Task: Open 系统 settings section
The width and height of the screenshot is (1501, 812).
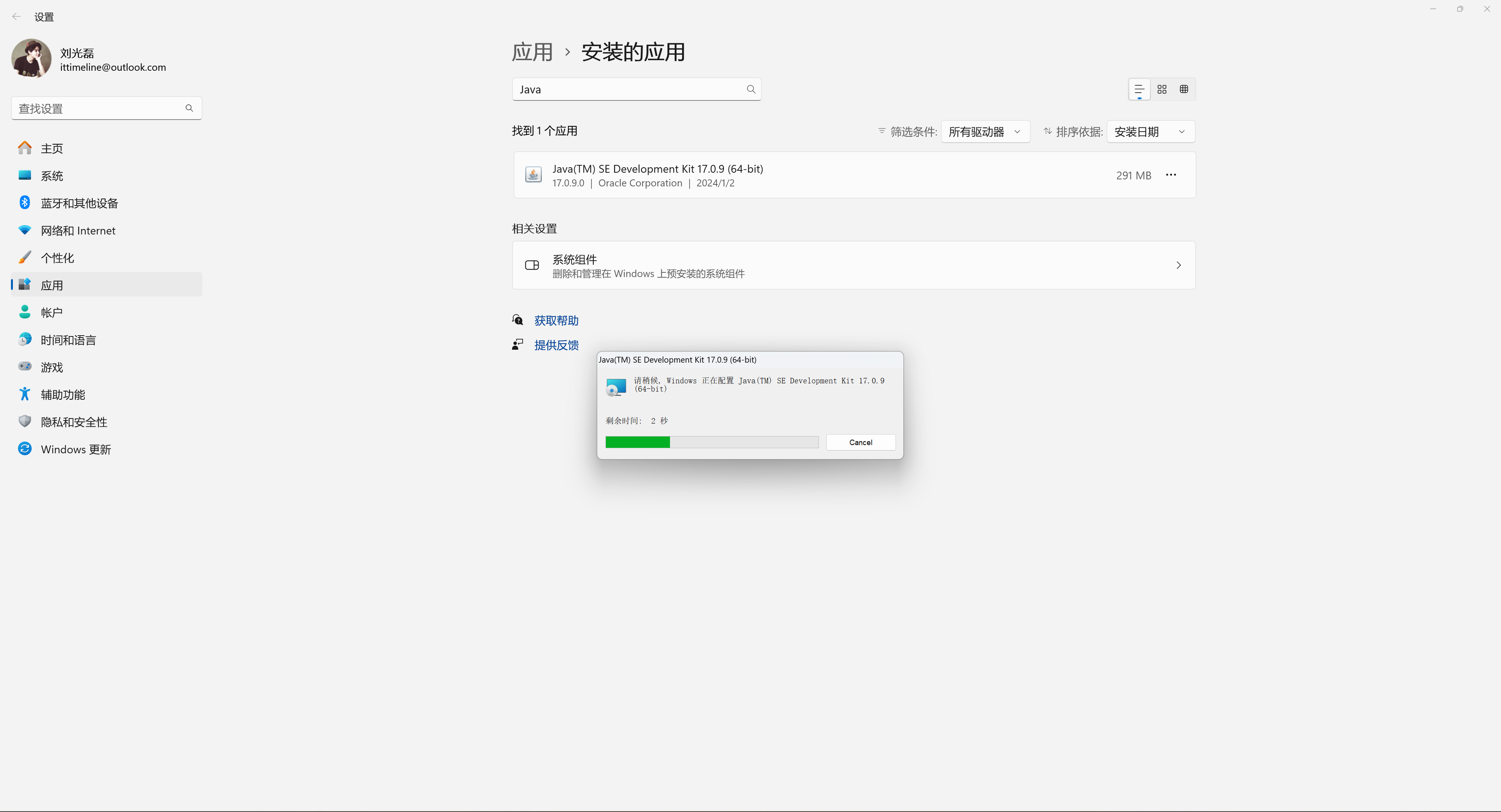Action: coord(107,176)
